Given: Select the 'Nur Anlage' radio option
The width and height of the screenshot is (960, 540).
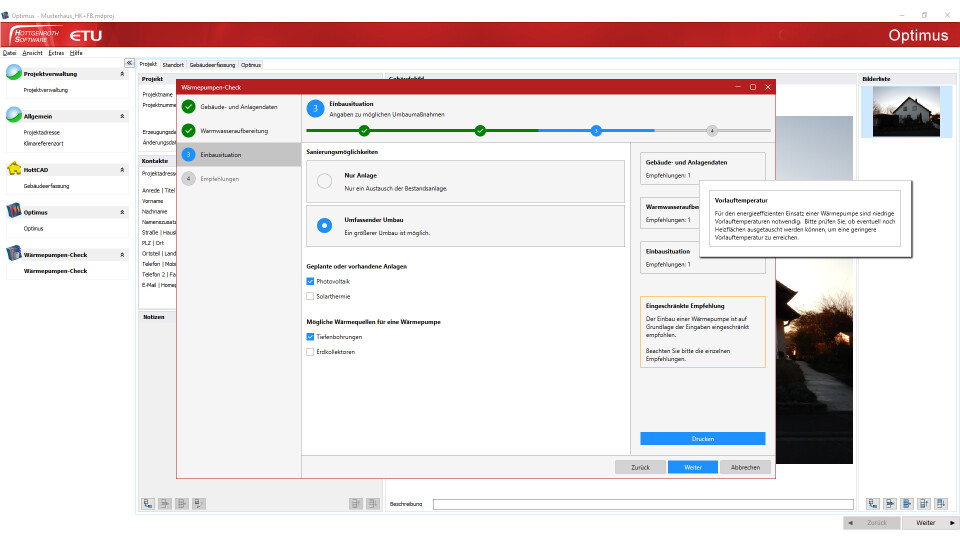Looking at the screenshot, I should click(324, 181).
